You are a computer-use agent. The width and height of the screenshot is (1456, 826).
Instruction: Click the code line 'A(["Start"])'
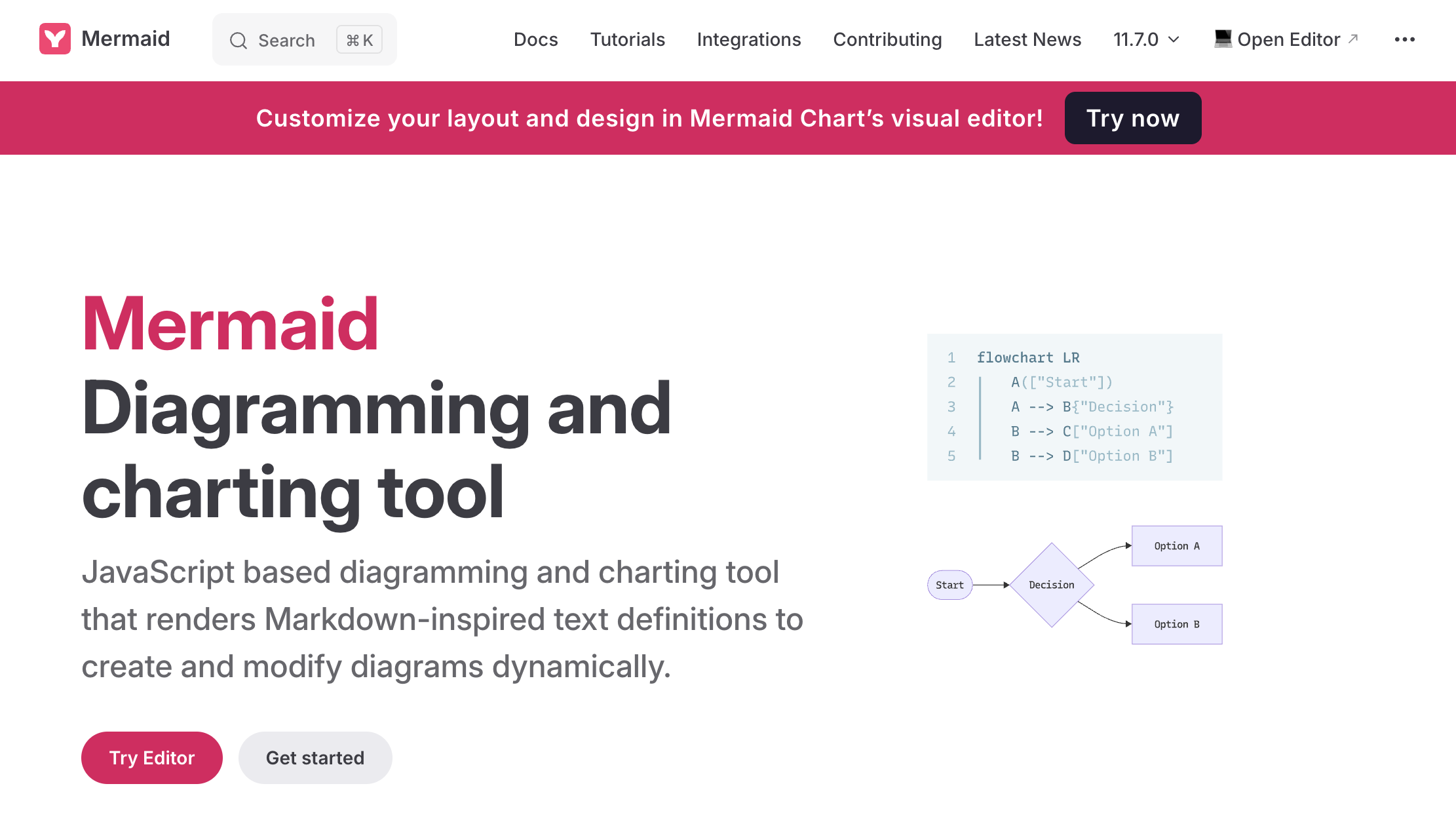tap(1062, 382)
